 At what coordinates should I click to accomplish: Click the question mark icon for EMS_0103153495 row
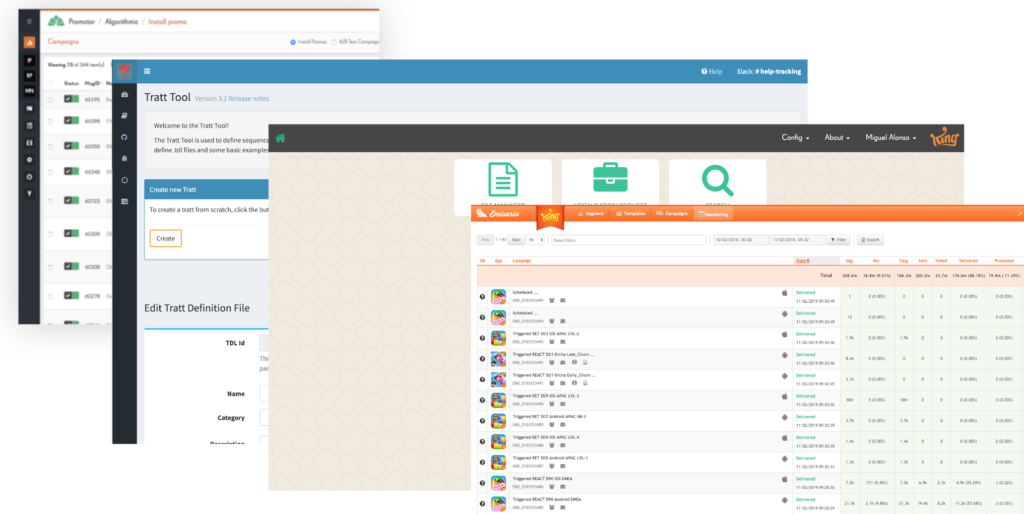point(483,297)
